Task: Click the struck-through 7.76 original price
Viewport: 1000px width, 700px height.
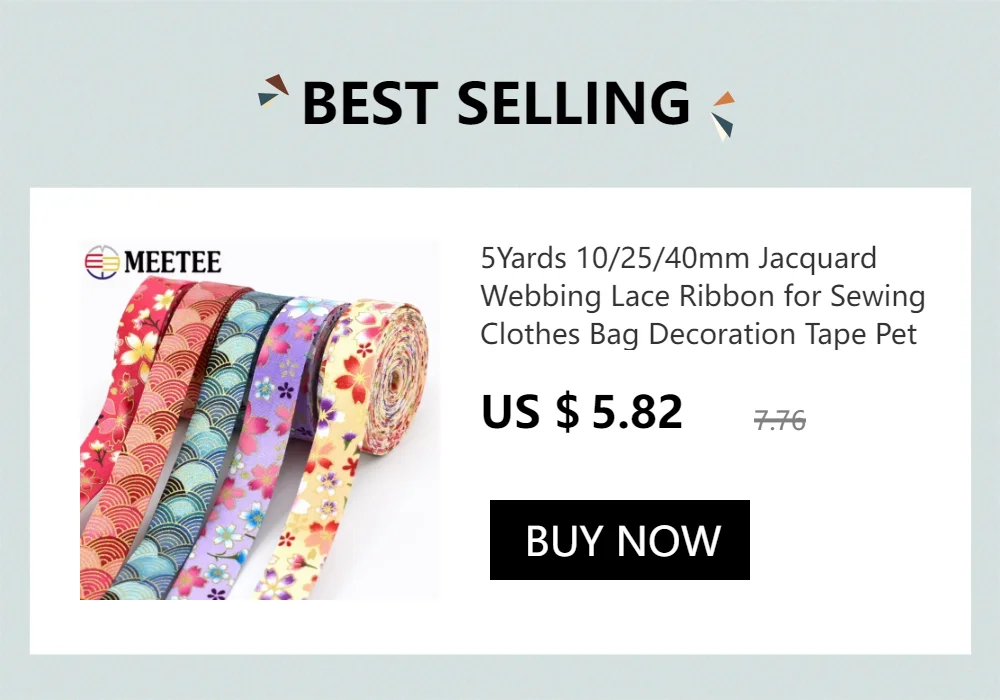Action: (779, 420)
